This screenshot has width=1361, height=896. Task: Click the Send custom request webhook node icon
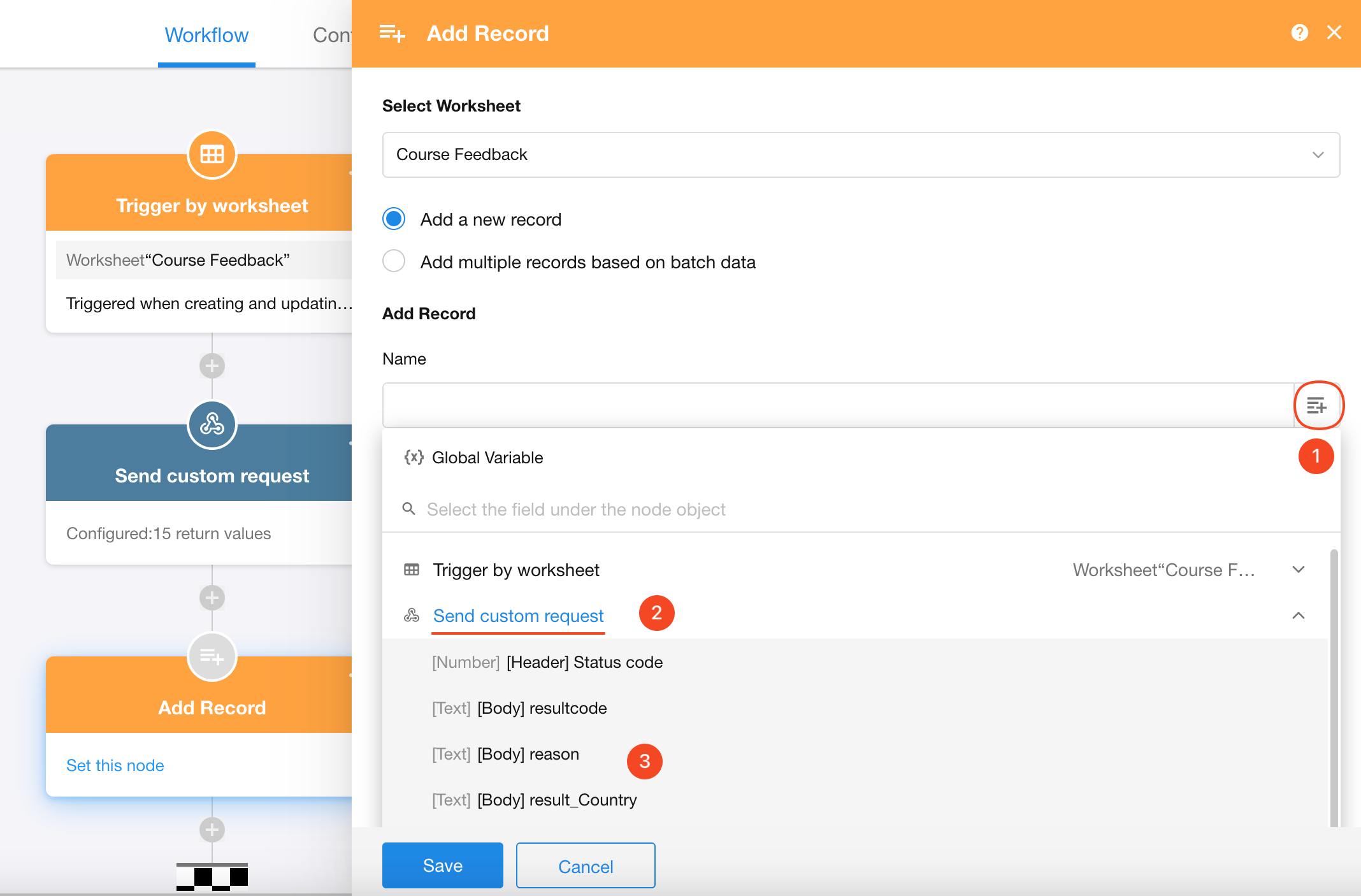[x=212, y=424]
